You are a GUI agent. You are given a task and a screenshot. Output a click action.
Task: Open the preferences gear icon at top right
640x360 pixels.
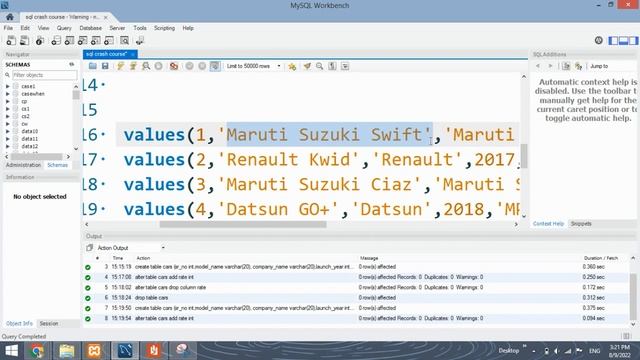pos(598,40)
